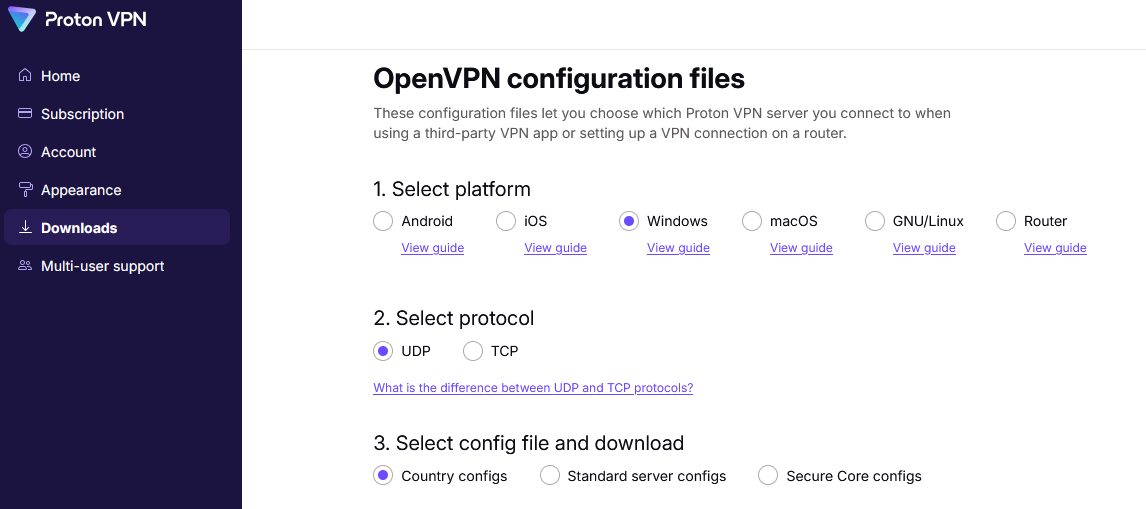This screenshot has width=1146, height=509.
Task: Open View guide link under iOS
Action: [555, 248]
